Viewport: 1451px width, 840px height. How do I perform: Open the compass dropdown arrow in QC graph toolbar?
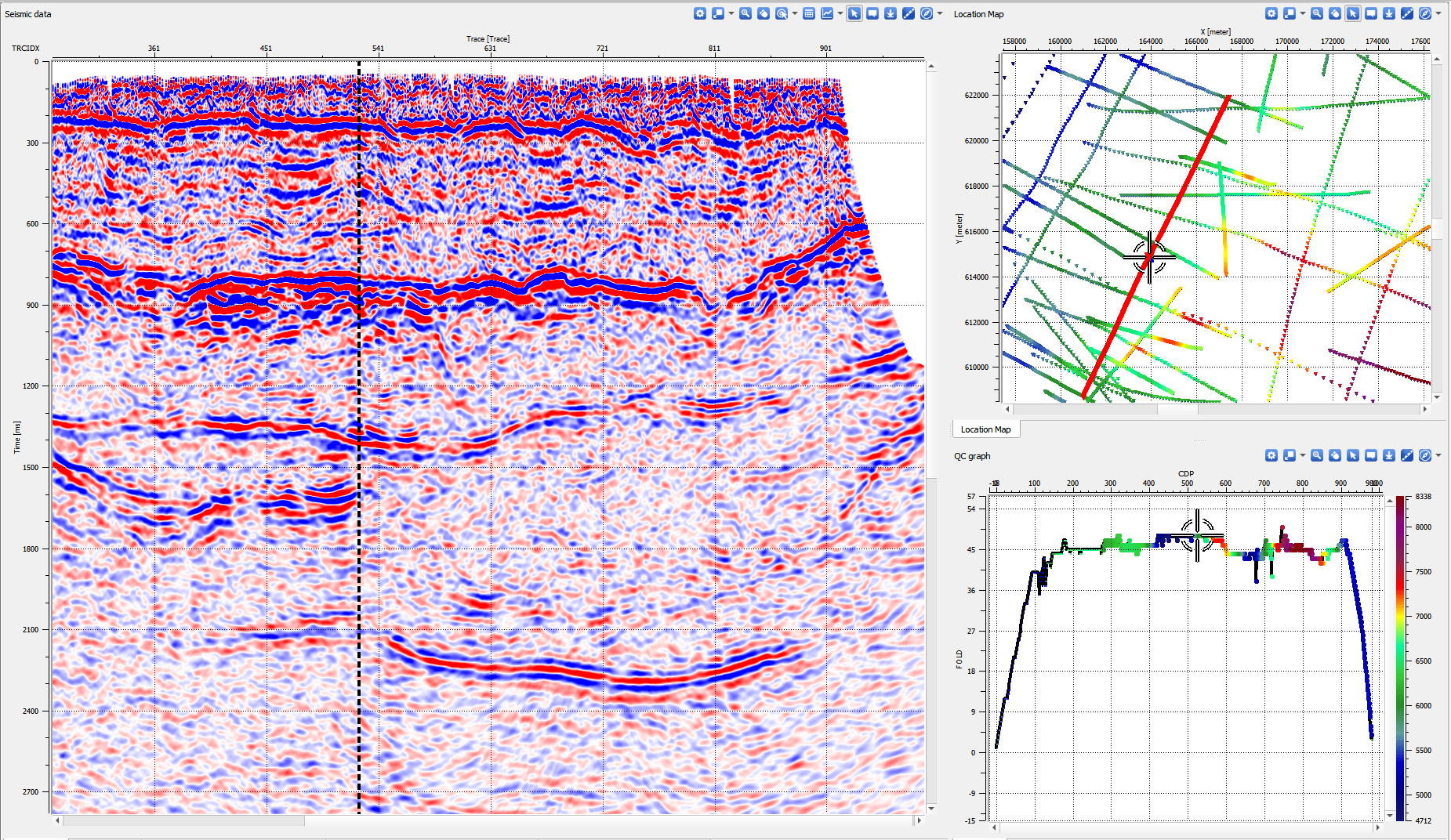coord(1438,455)
